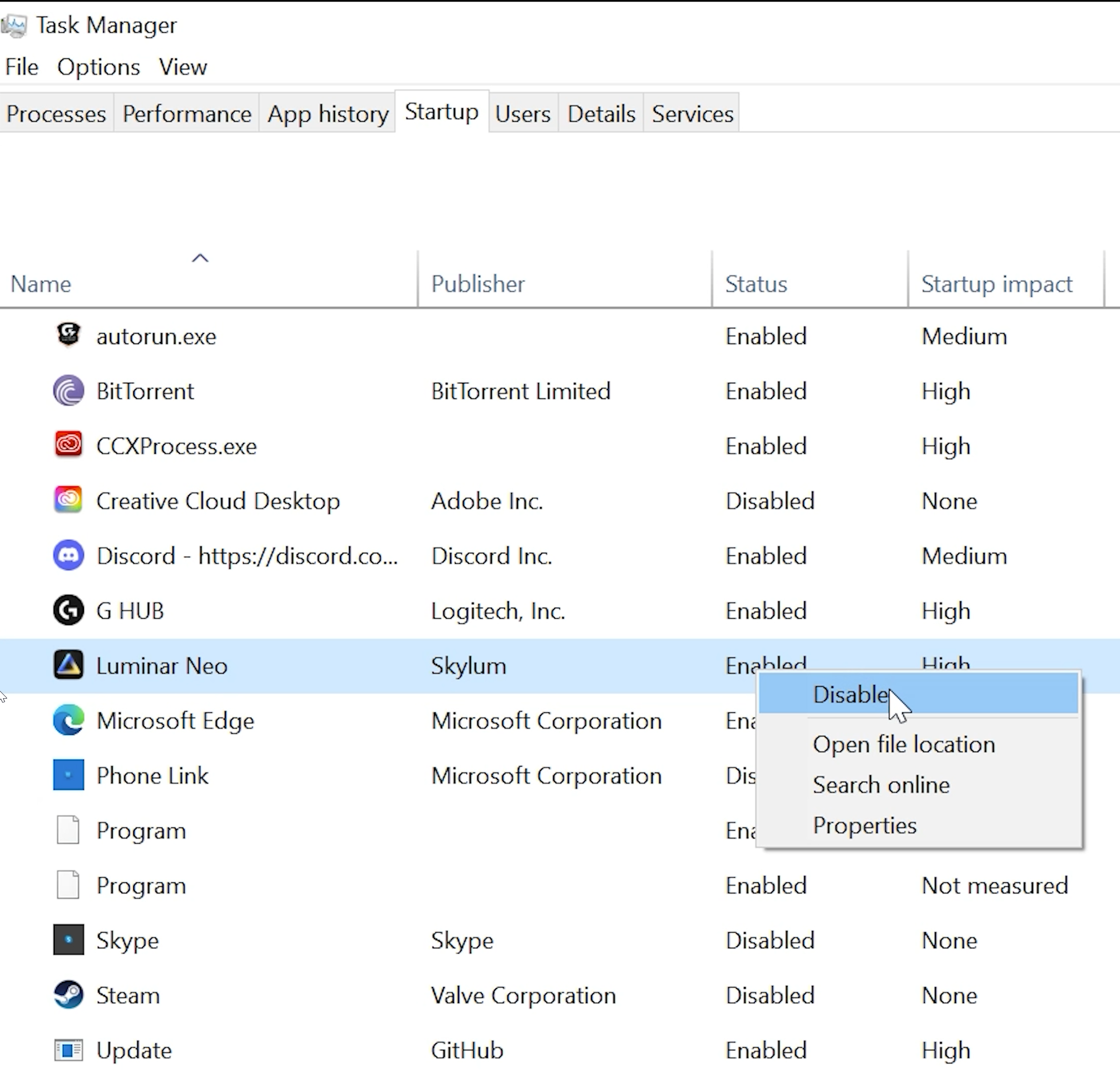Image resolution: width=1120 pixels, height=1076 pixels.
Task: Click the Phone Link blue icon
Action: click(68, 775)
